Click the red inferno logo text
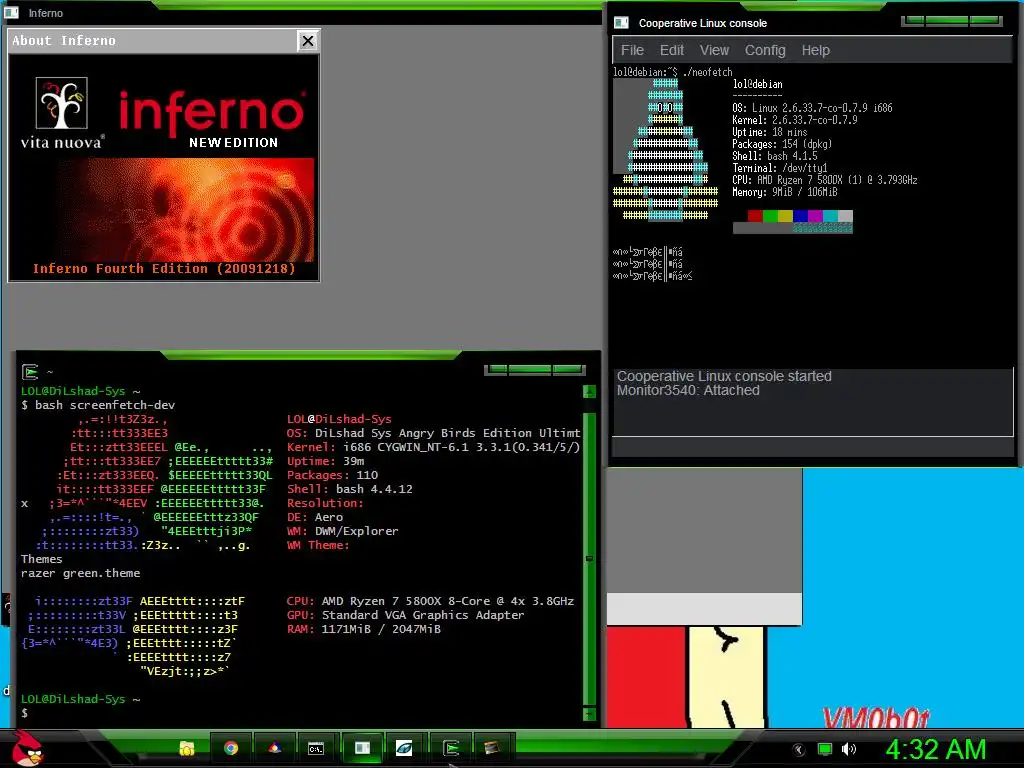Image resolution: width=1024 pixels, height=768 pixels. click(212, 112)
